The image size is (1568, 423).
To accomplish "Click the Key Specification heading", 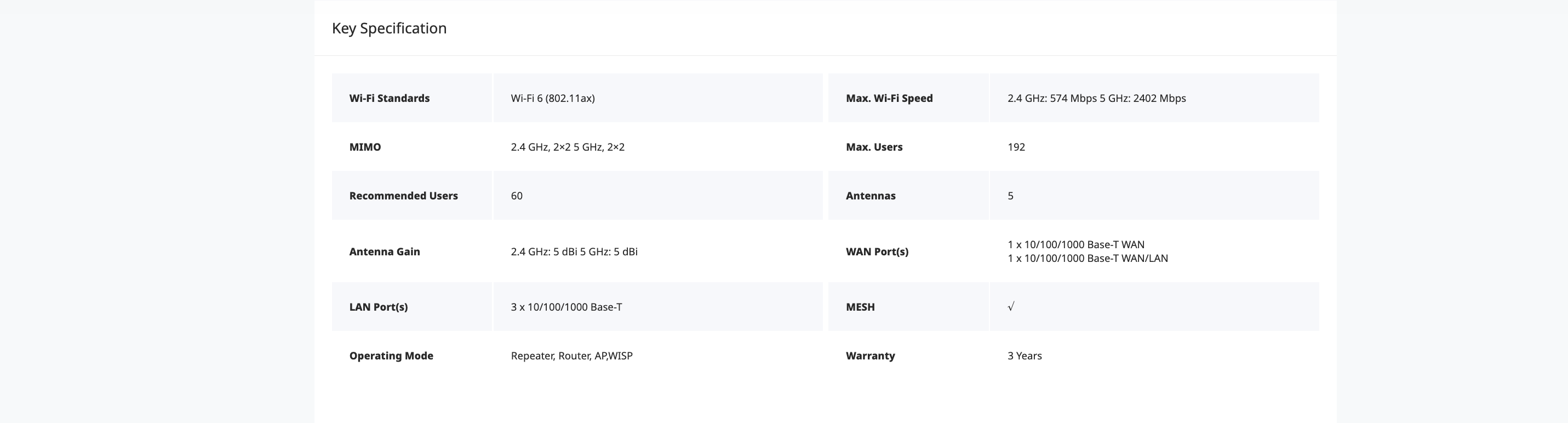I will tap(389, 28).
